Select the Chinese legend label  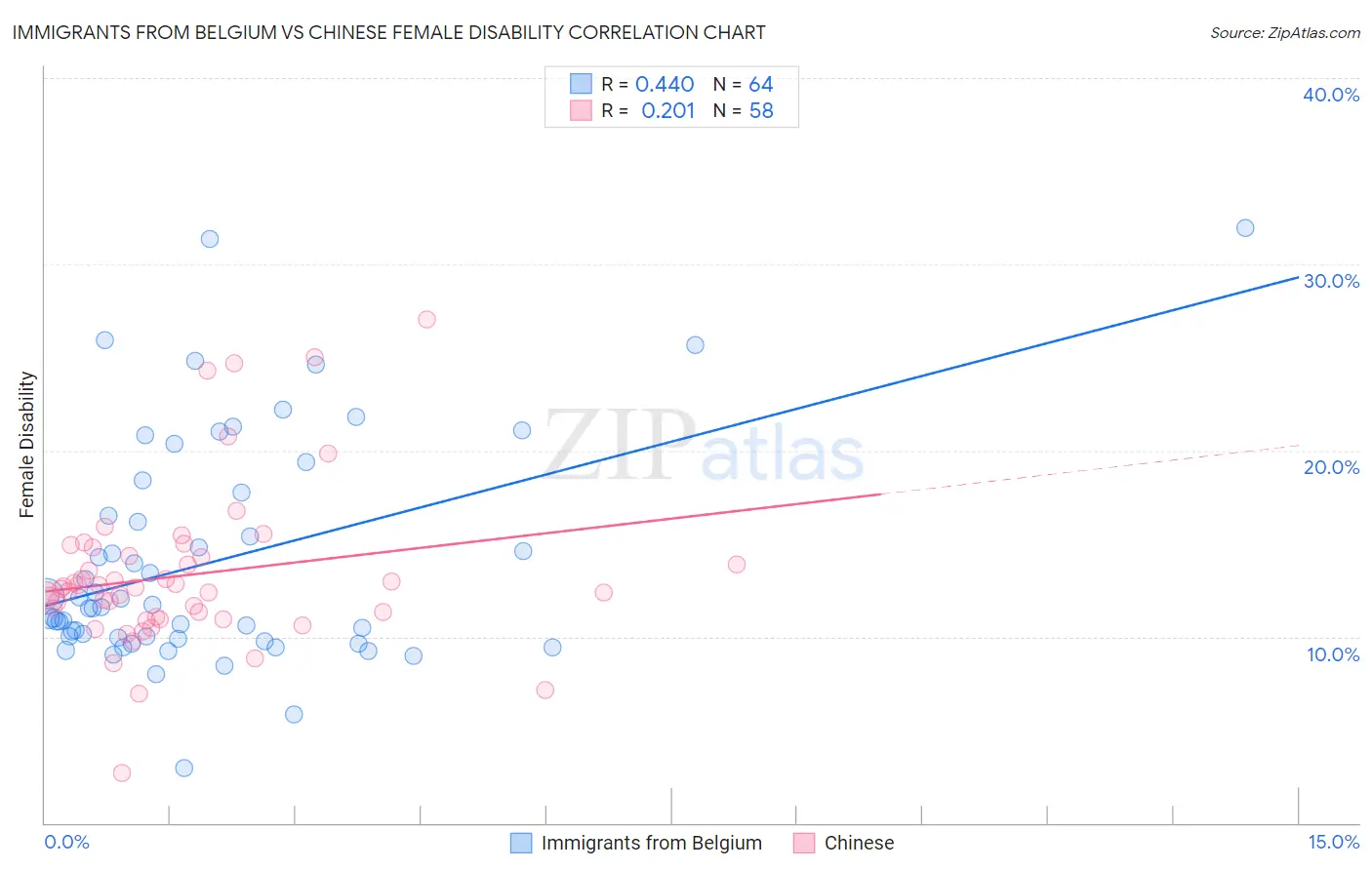point(859,843)
